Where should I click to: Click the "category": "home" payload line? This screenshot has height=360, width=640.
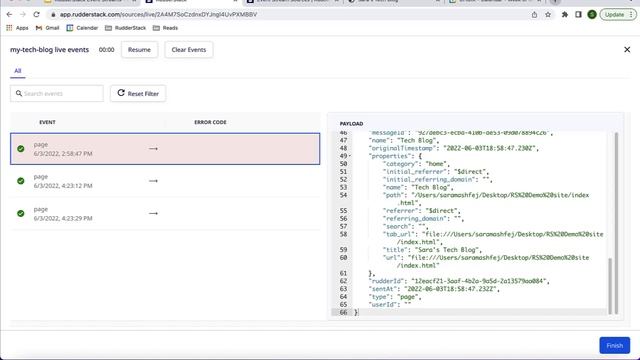tap(416, 164)
